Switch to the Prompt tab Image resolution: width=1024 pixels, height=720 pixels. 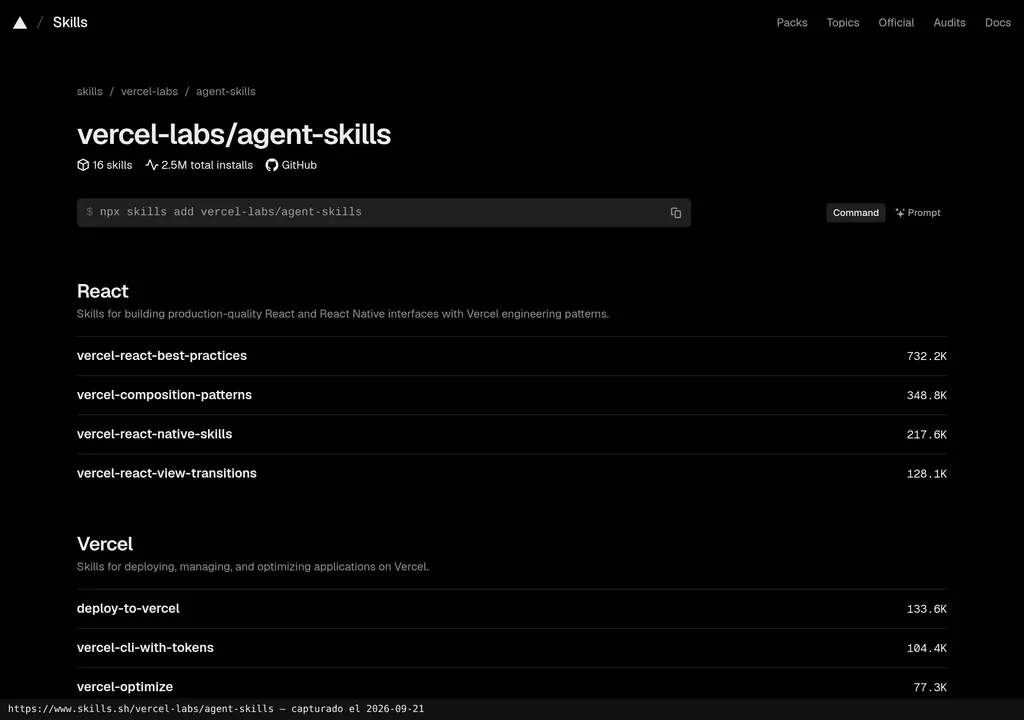tap(918, 213)
